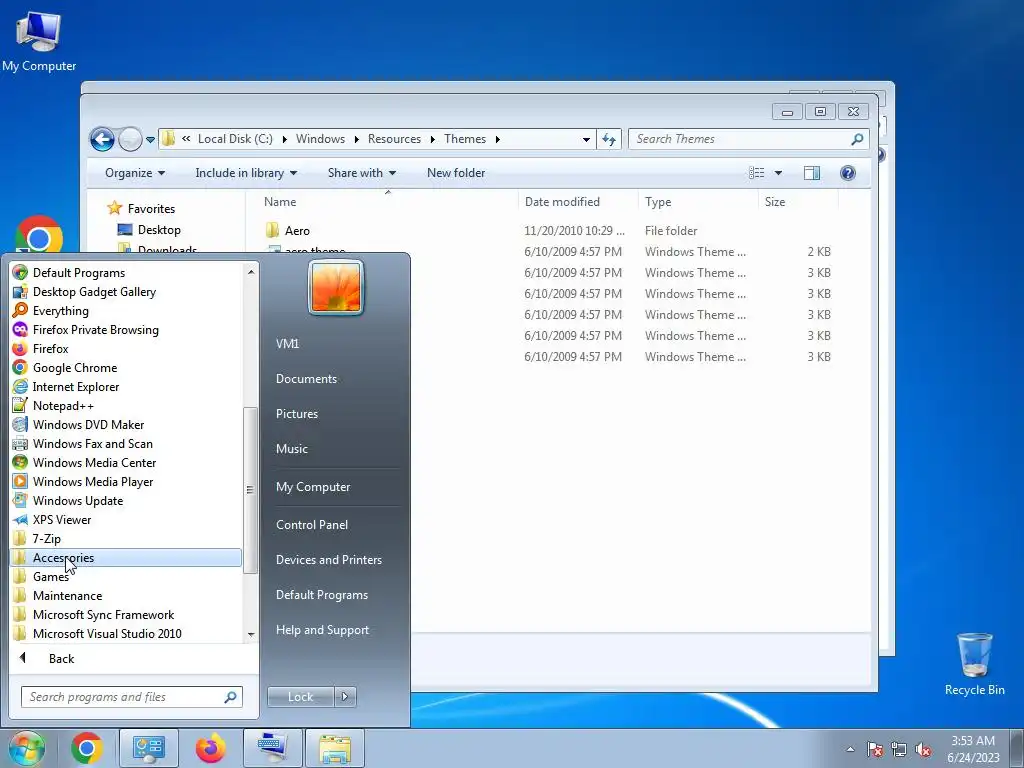The image size is (1024, 768).
Task: Open Firefox from the taskbar
Action: [x=210, y=748]
